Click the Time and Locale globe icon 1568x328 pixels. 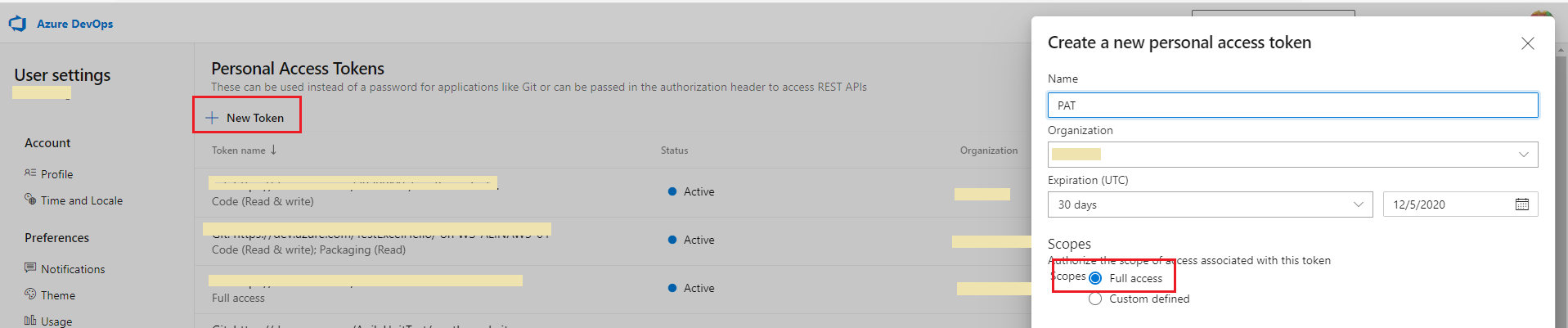point(30,200)
